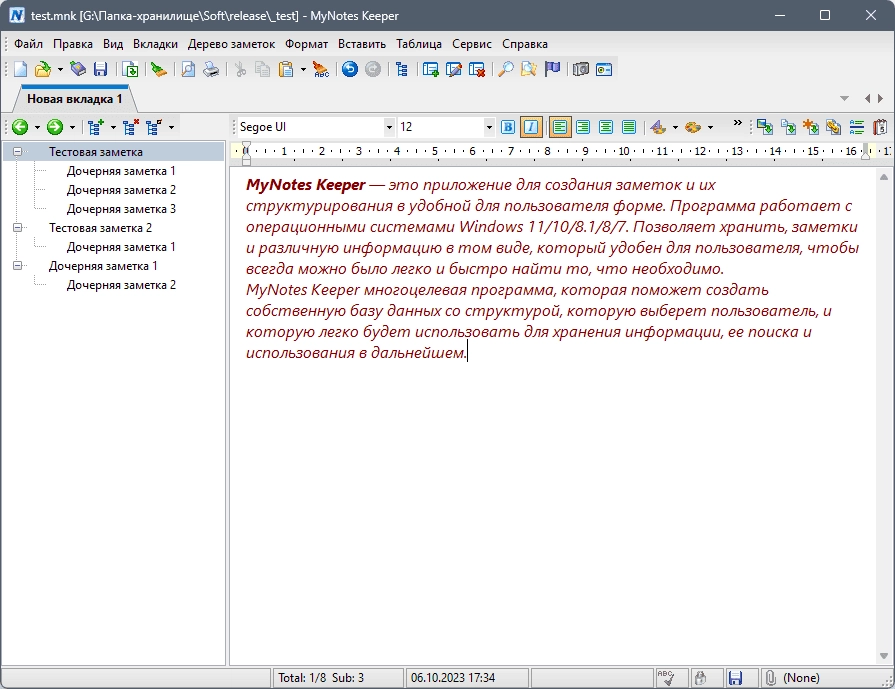This screenshot has height=689, width=895.
Task: Open the Сервис menu
Action: tap(471, 44)
